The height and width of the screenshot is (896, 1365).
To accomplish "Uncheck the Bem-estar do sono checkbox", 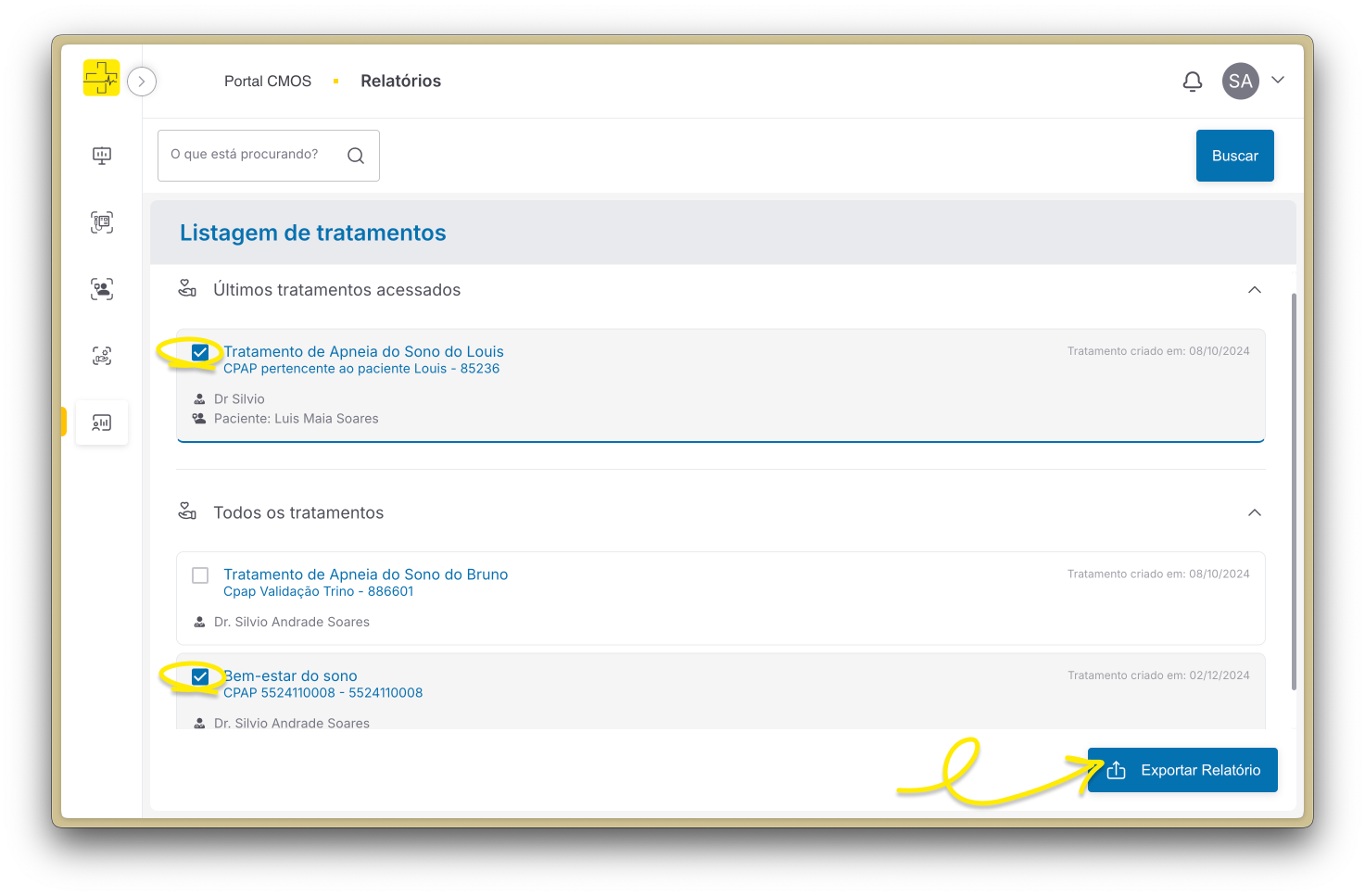I will (200, 676).
